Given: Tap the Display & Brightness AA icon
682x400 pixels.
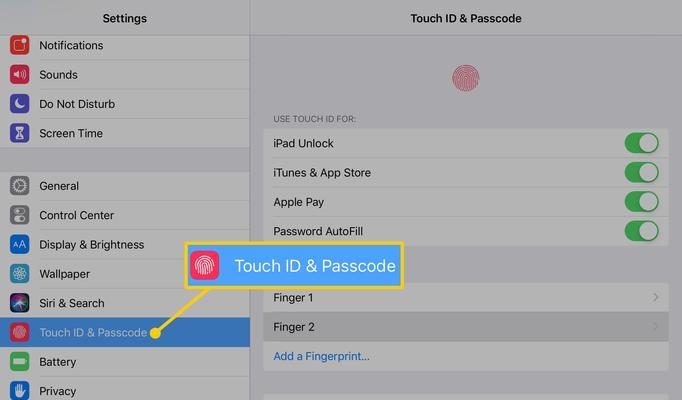Looking at the screenshot, I should 20,244.
